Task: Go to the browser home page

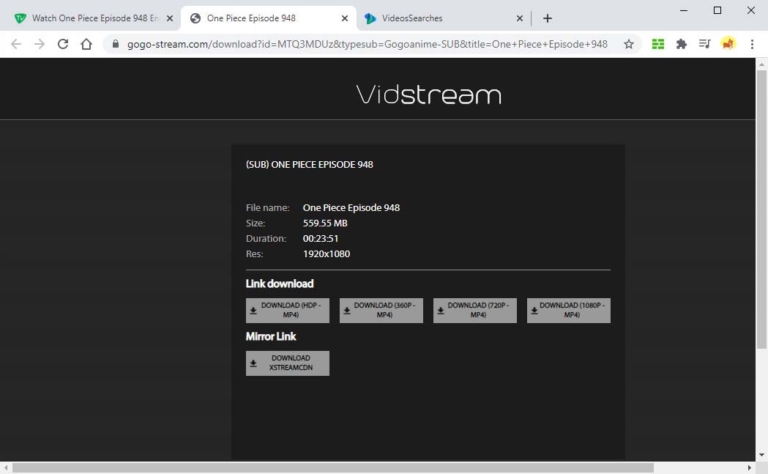Action: pos(87,44)
